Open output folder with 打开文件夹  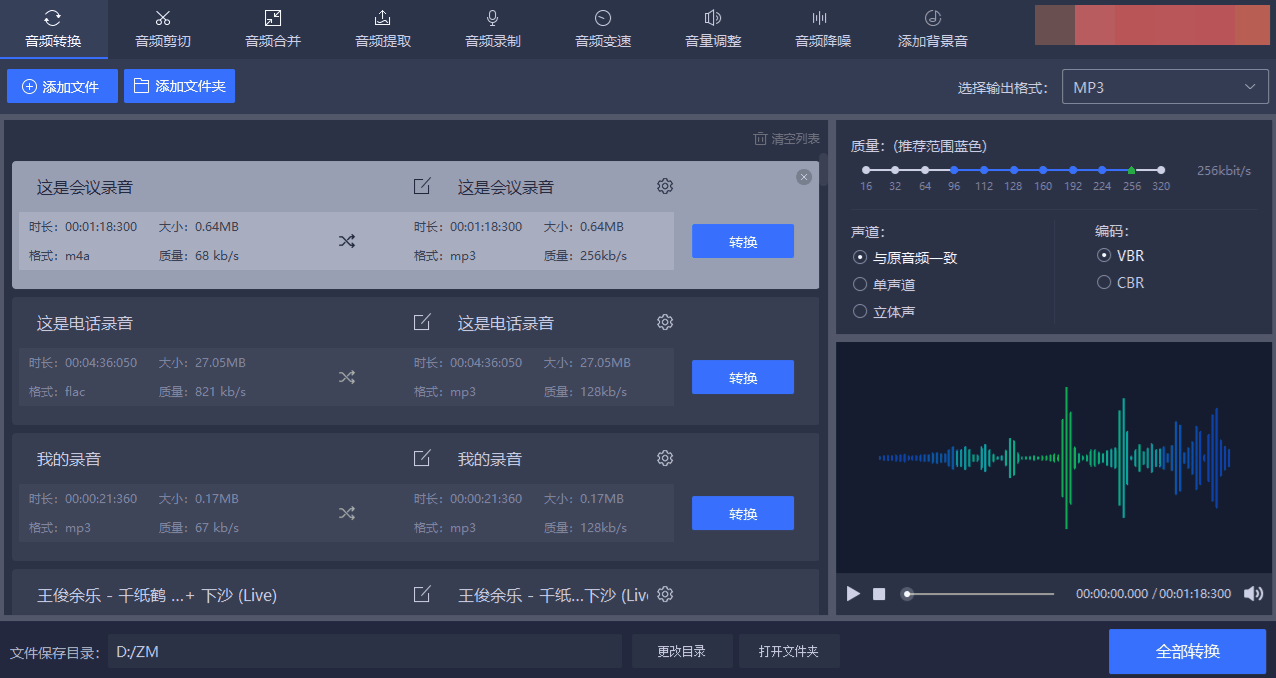click(789, 651)
